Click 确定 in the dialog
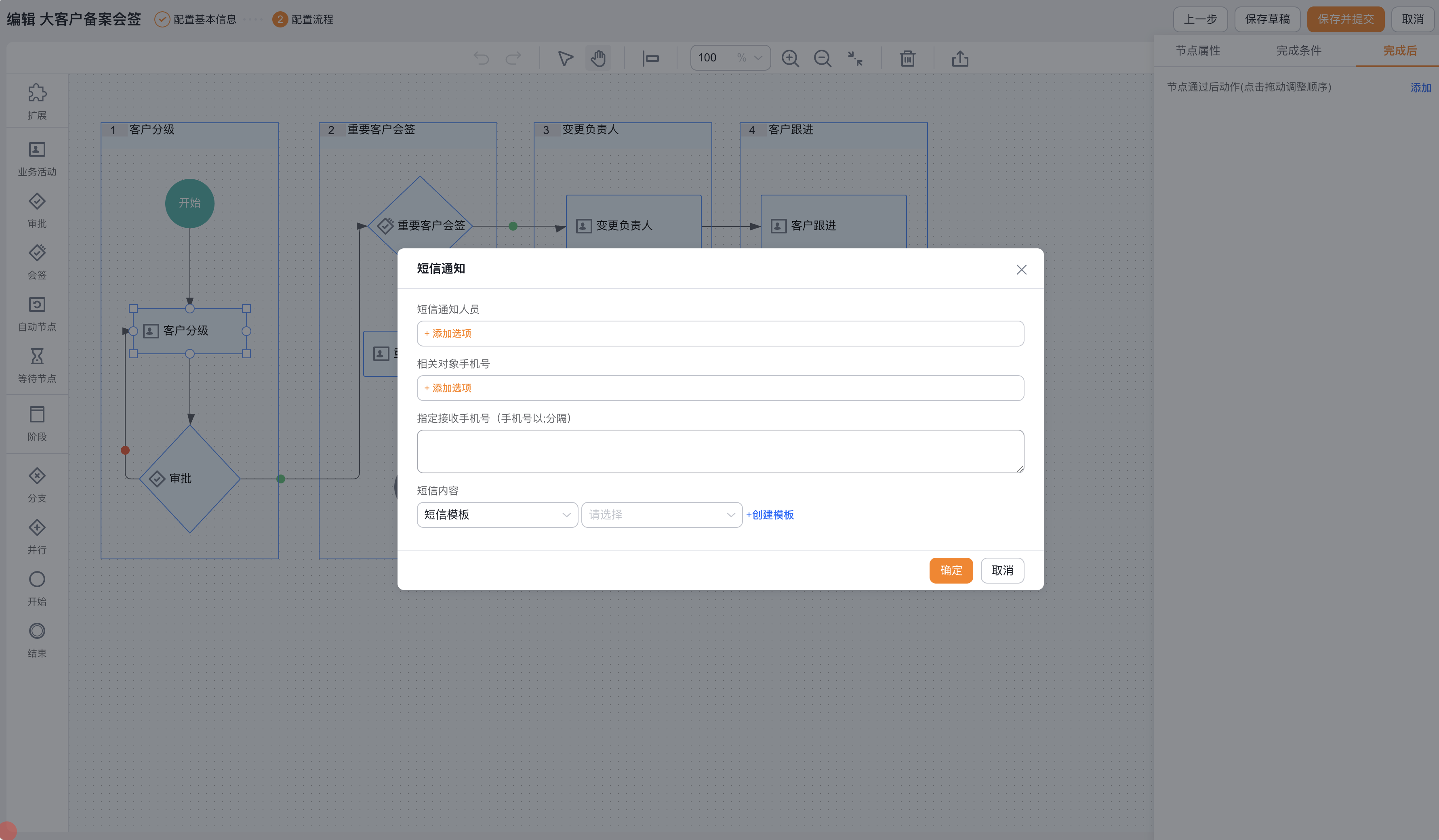The width and height of the screenshot is (1439, 840). (x=951, y=570)
